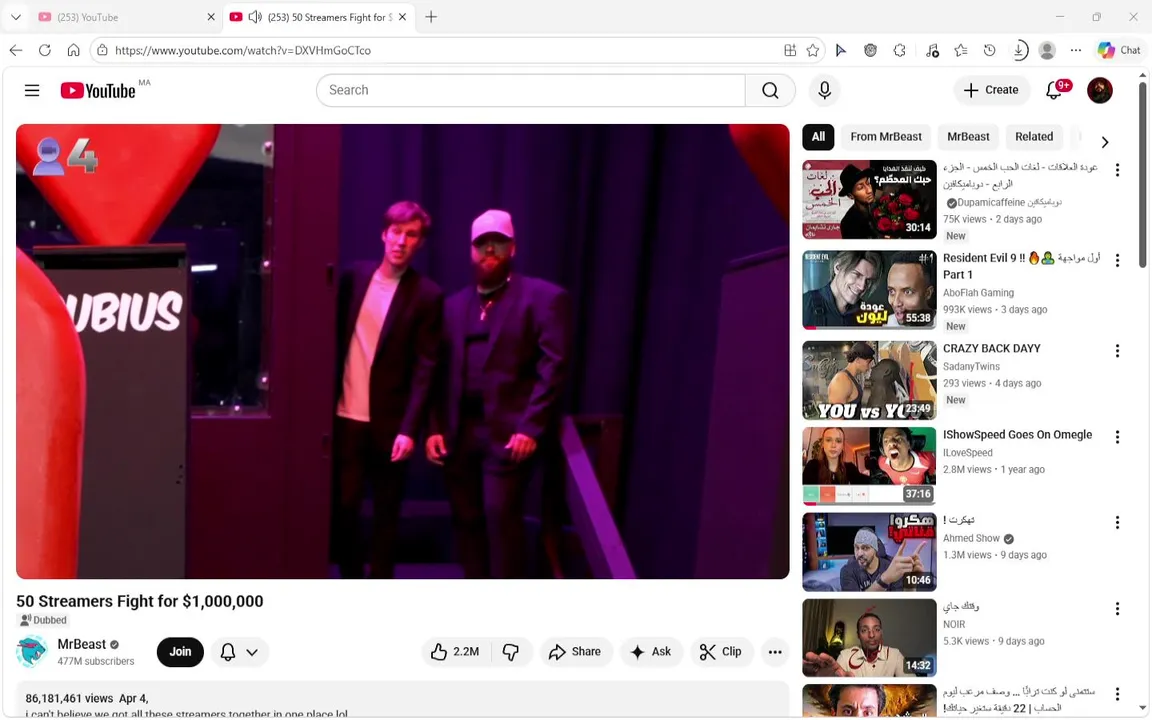
Task: Open the IShowSpeed Goes On Omegle title
Action: 1018,435
